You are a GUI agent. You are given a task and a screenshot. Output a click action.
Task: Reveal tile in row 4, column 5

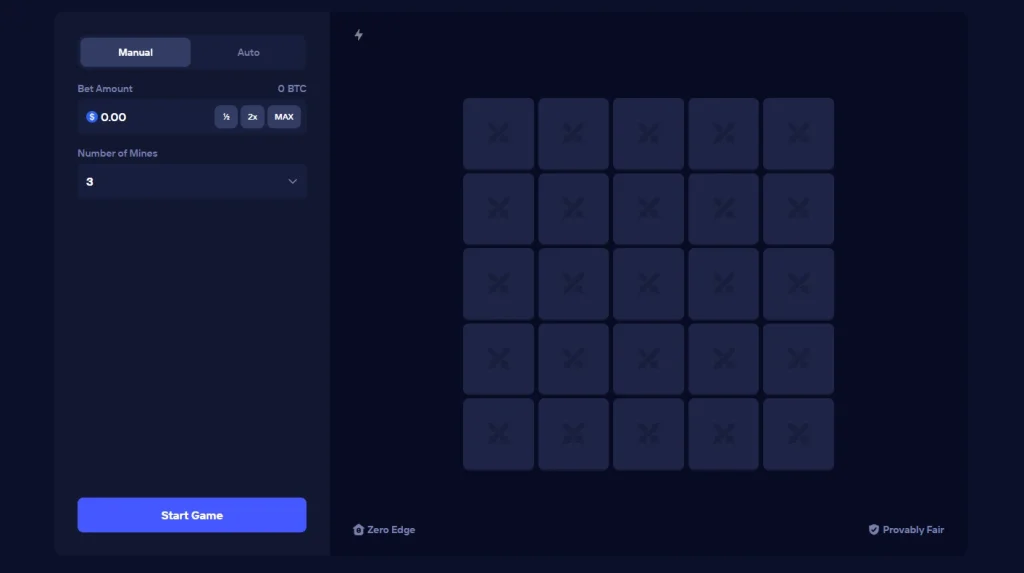click(799, 359)
